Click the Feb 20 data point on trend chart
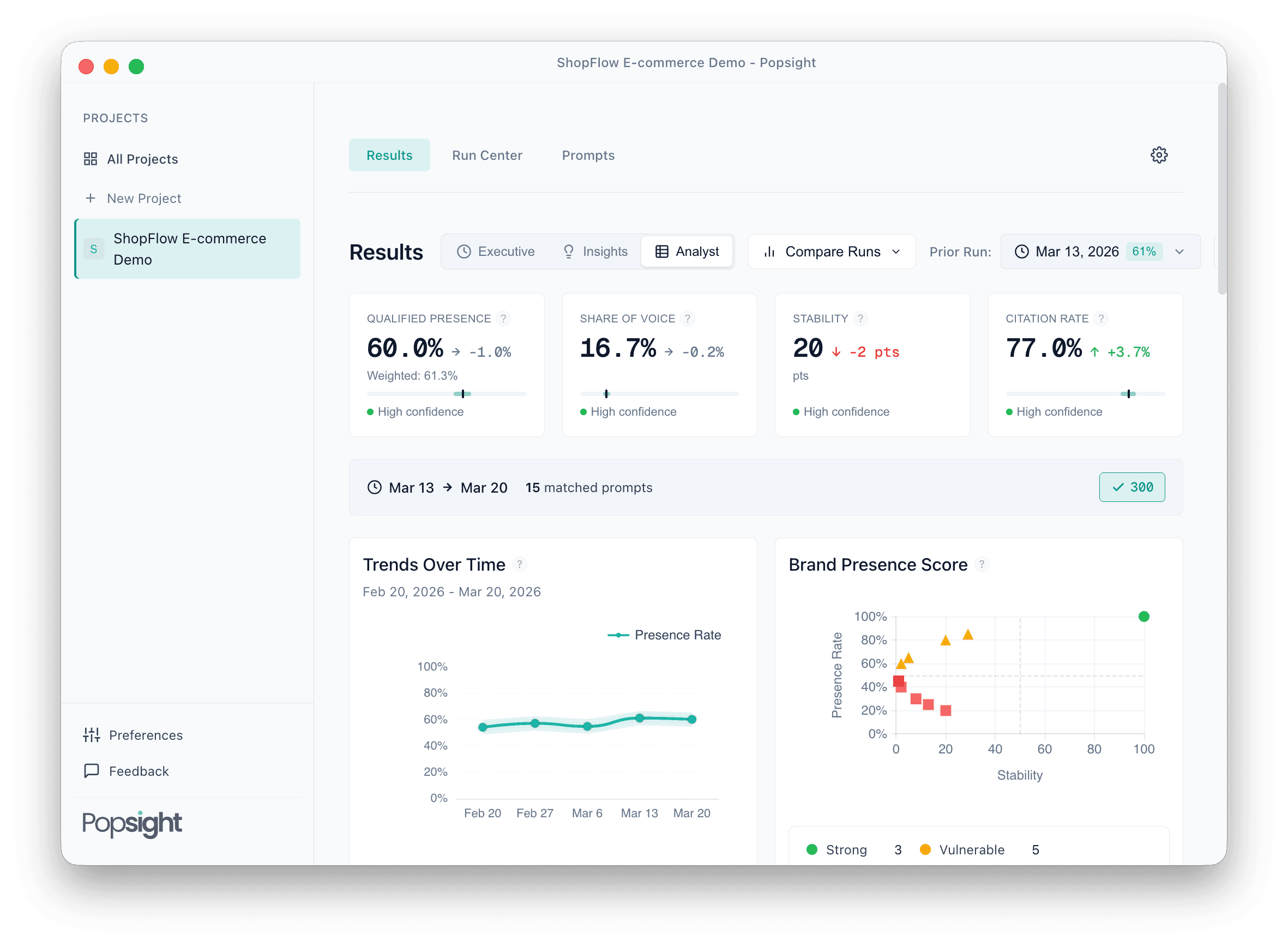Screen dimensions: 1288x946 pos(483,727)
